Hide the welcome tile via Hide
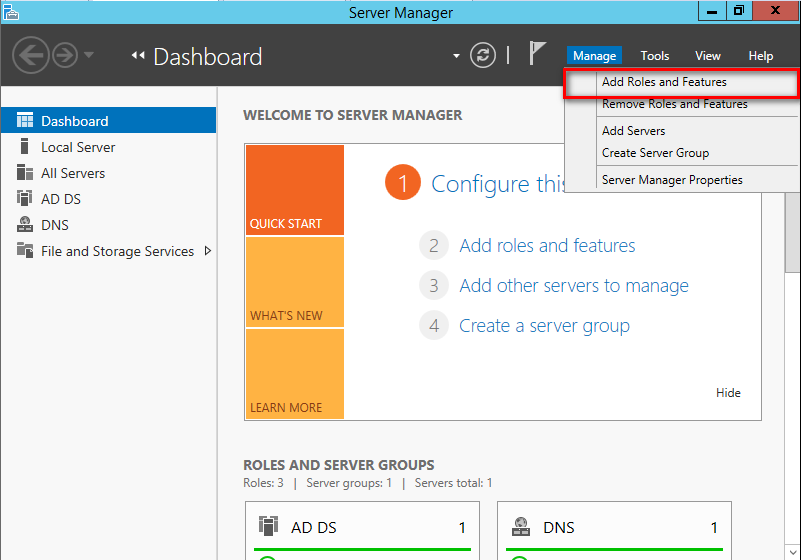 [728, 392]
